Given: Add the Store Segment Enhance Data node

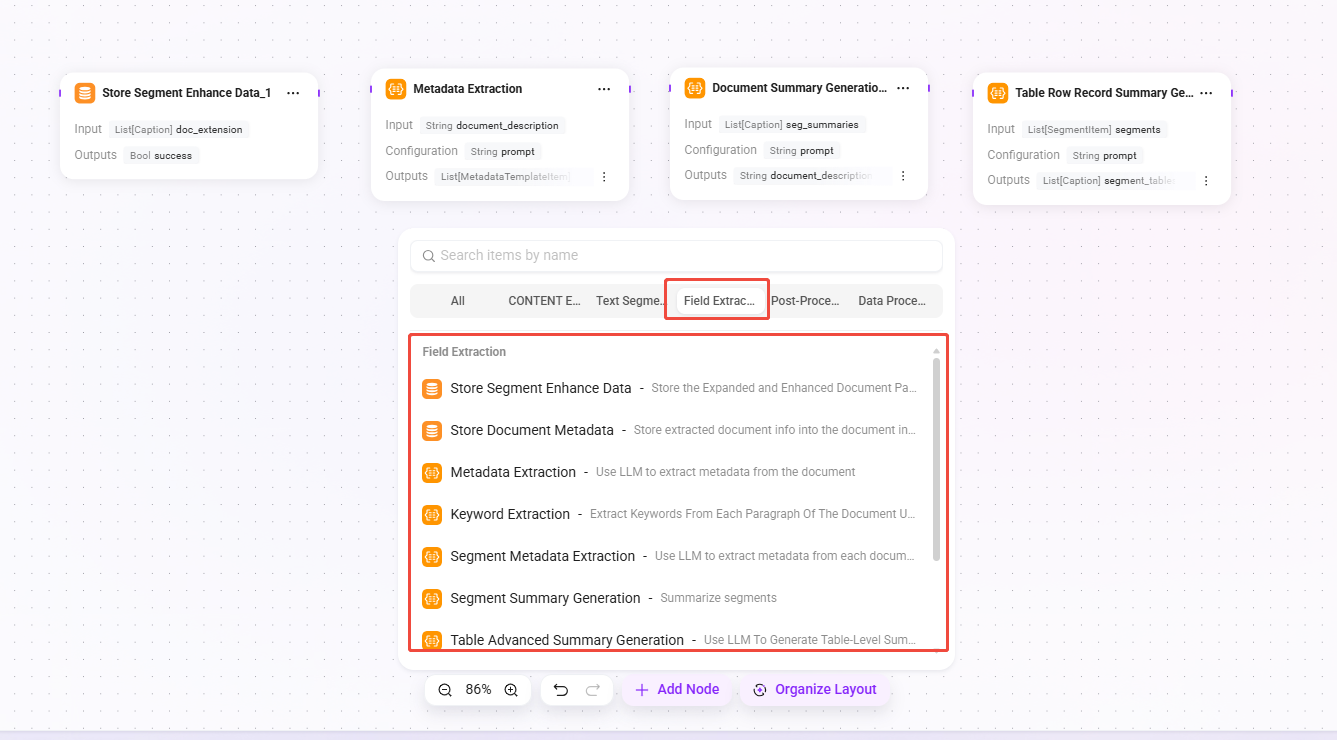Looking at the screenshot, I should pyautogui.click(x=670, y=389).
